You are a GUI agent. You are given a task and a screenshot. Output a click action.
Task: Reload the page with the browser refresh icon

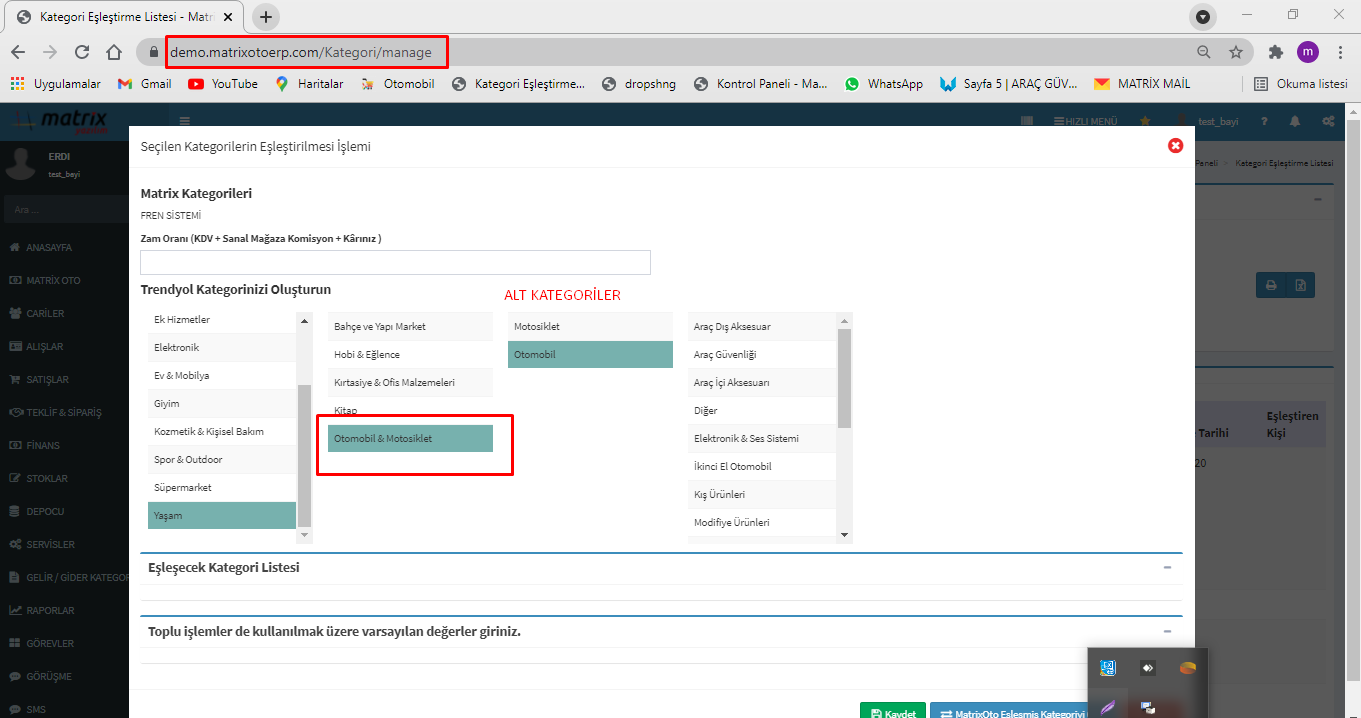pos(82,52)
